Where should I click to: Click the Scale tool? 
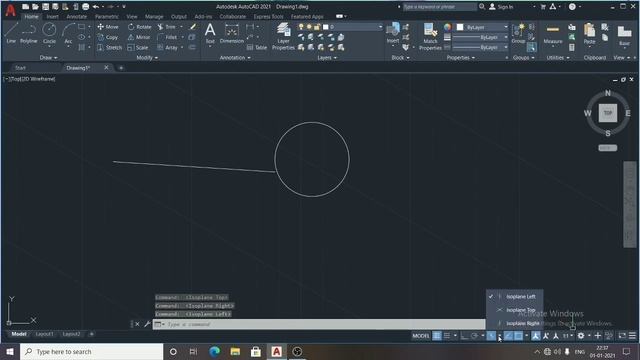click(138, 47)
